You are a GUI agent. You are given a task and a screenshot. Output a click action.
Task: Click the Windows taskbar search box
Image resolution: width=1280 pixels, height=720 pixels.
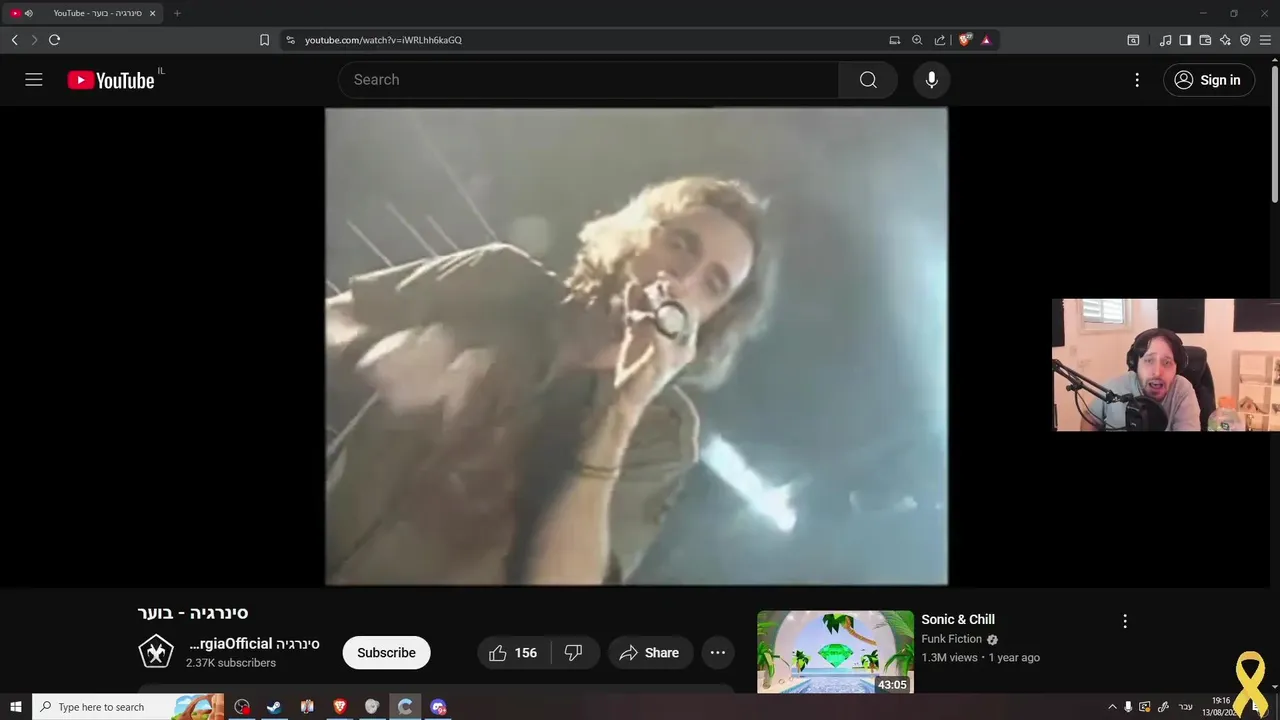[x=130, y=707]
